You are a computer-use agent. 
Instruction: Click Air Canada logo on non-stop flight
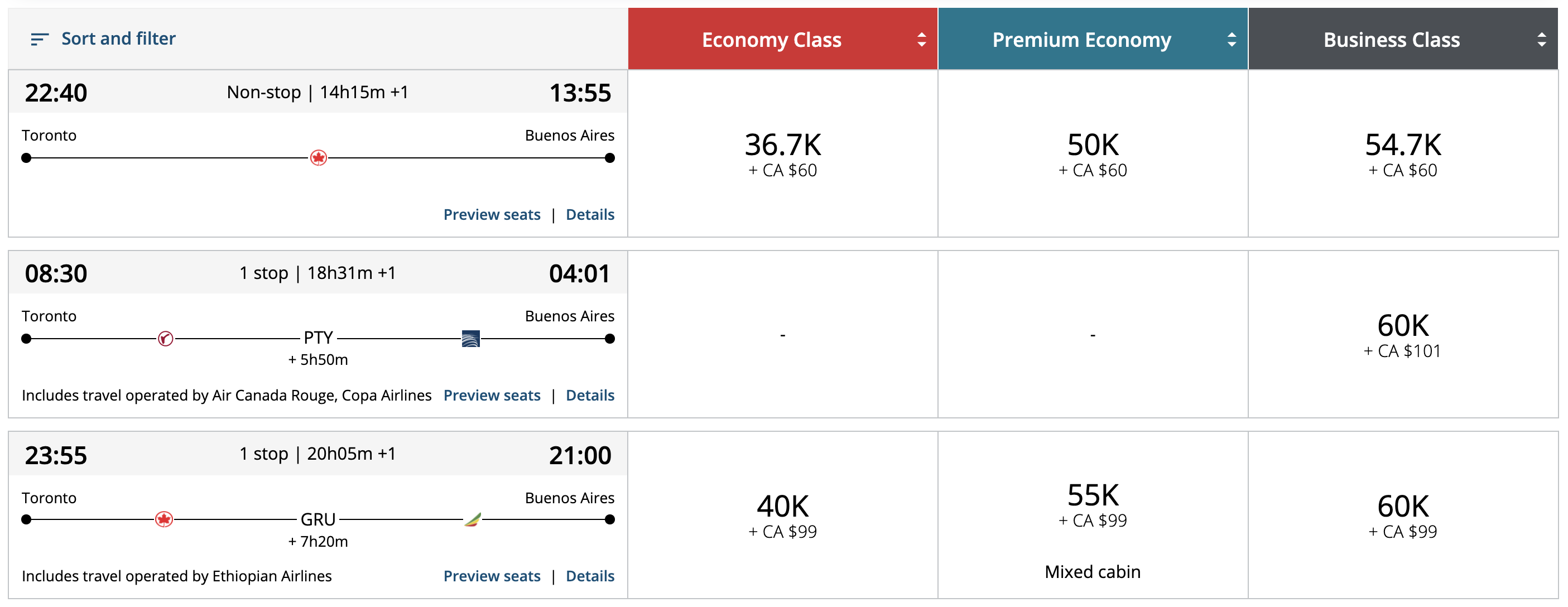pos(319,158)
